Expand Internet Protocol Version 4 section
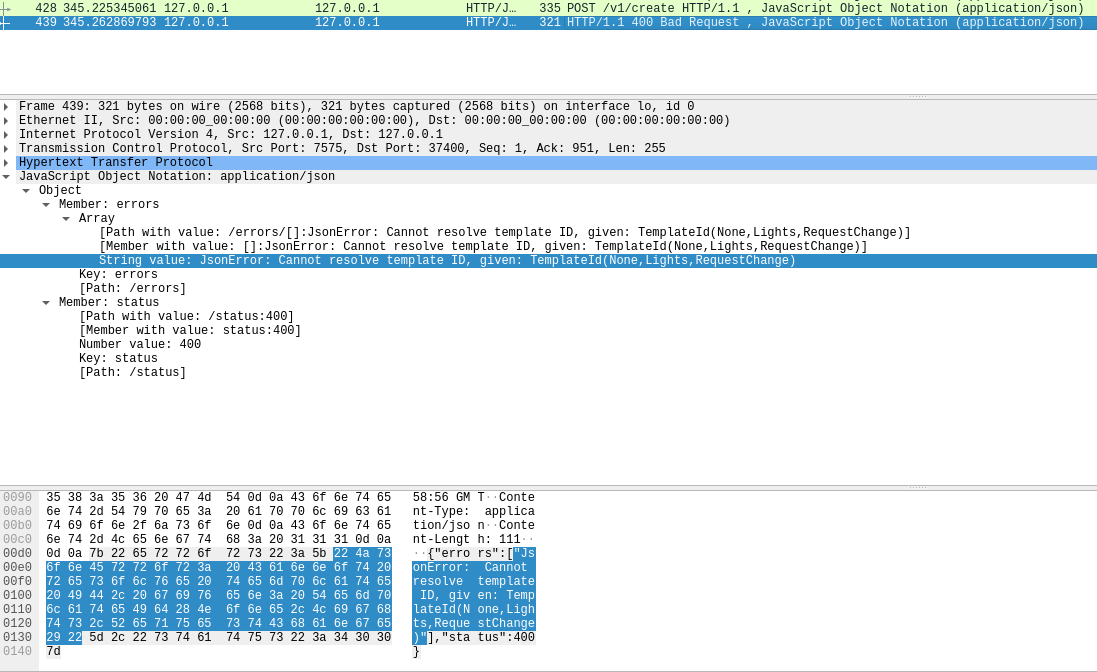The height and width of the screenshot is (672, 1097). tap(6, 135)
